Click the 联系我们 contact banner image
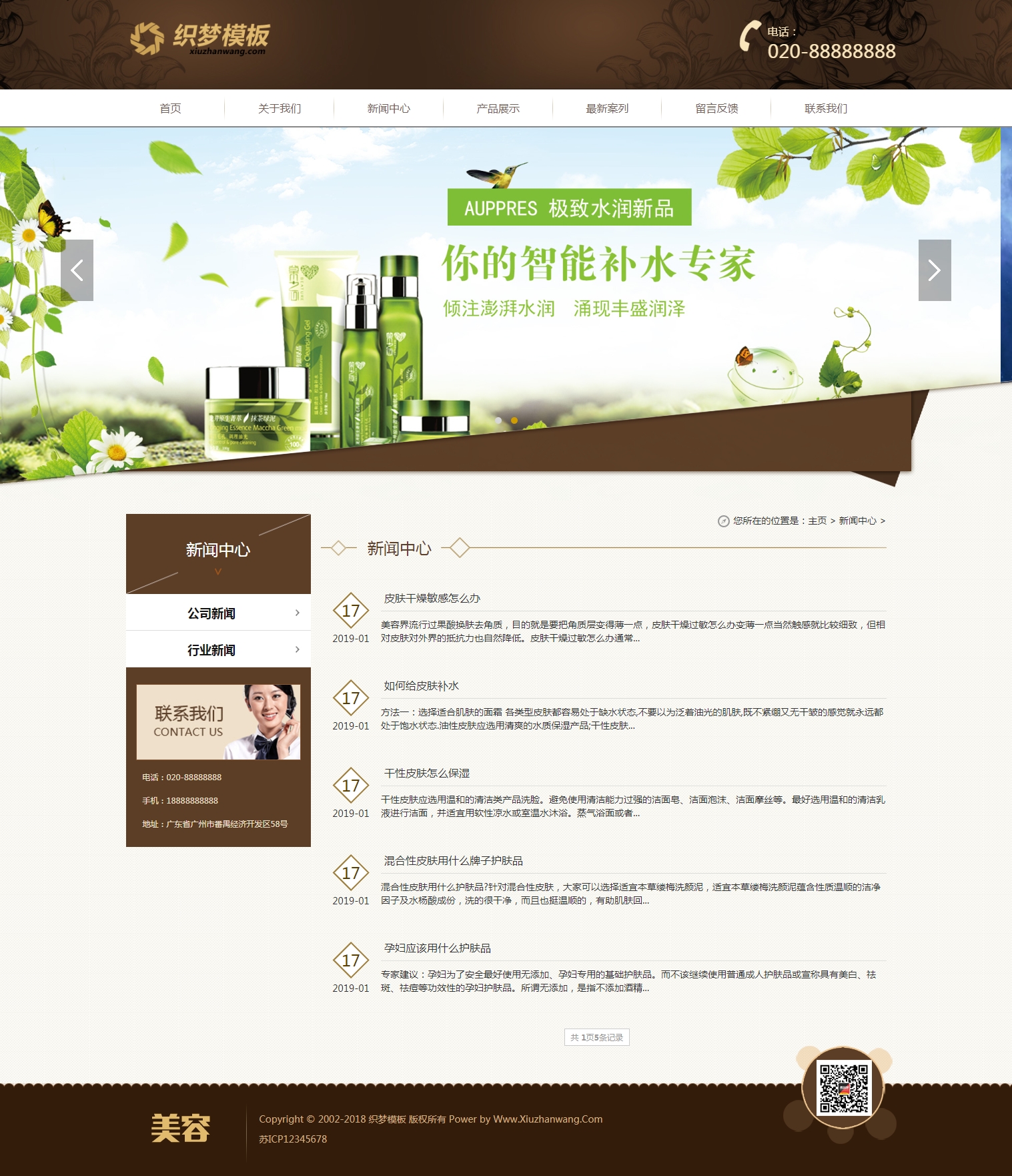This screenshot has width=1012, height=1176. (218, 722)
